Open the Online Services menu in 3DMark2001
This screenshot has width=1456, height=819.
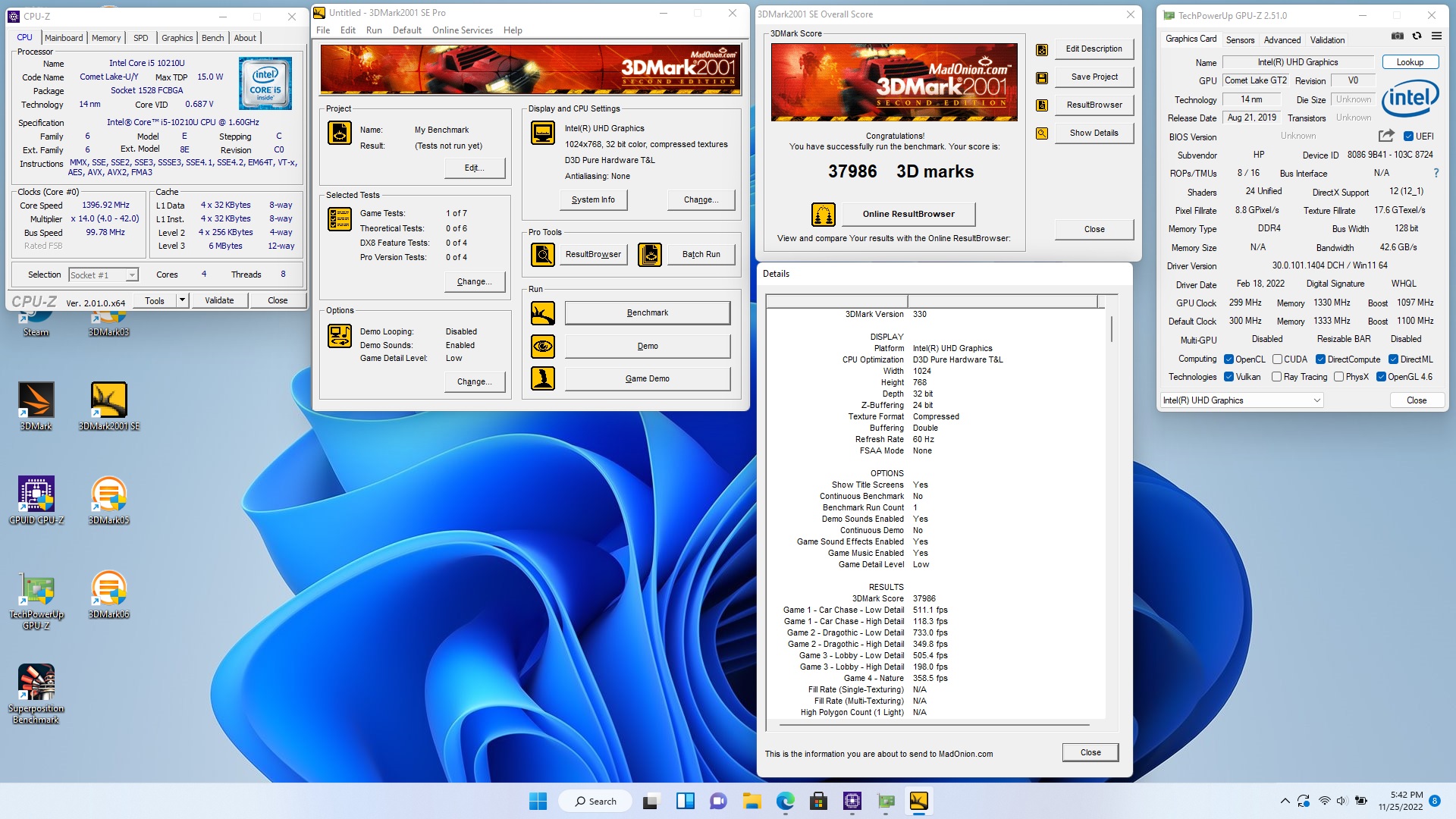[463, 30]
